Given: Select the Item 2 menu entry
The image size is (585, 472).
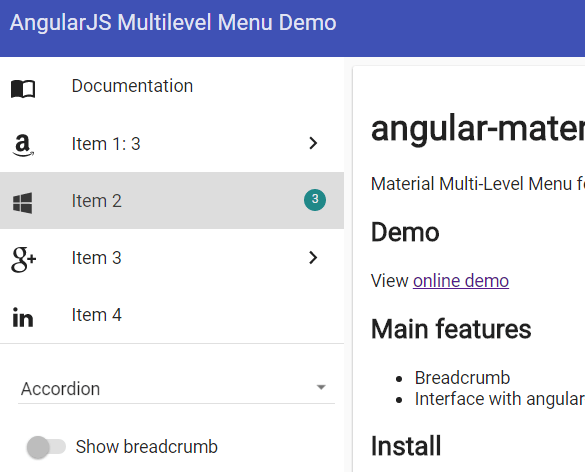Looking at the screenshot, I should pyautogui.click(x=172, y=200).
